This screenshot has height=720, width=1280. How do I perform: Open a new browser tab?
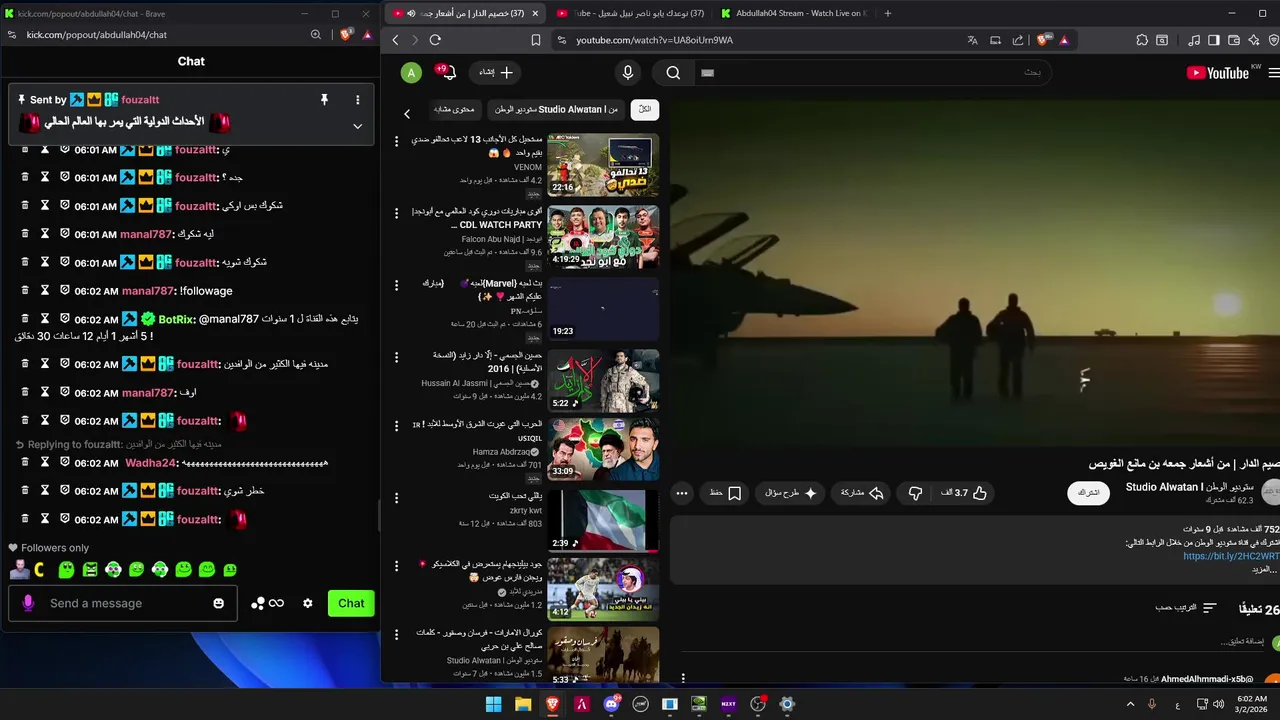(888, 13)
